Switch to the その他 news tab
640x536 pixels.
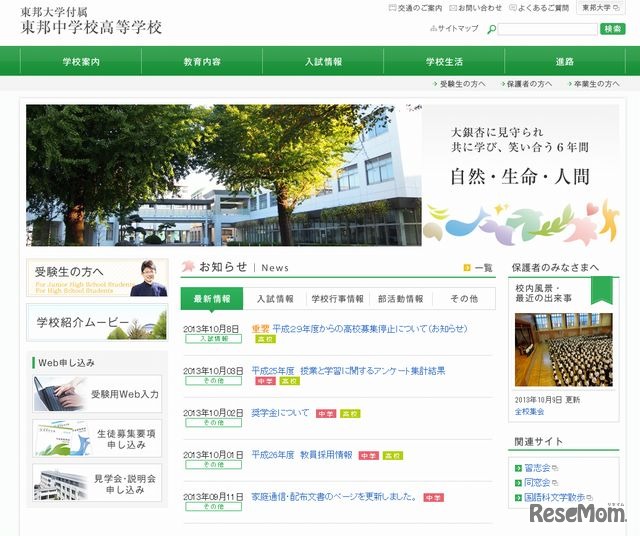[x=464, y=299]
